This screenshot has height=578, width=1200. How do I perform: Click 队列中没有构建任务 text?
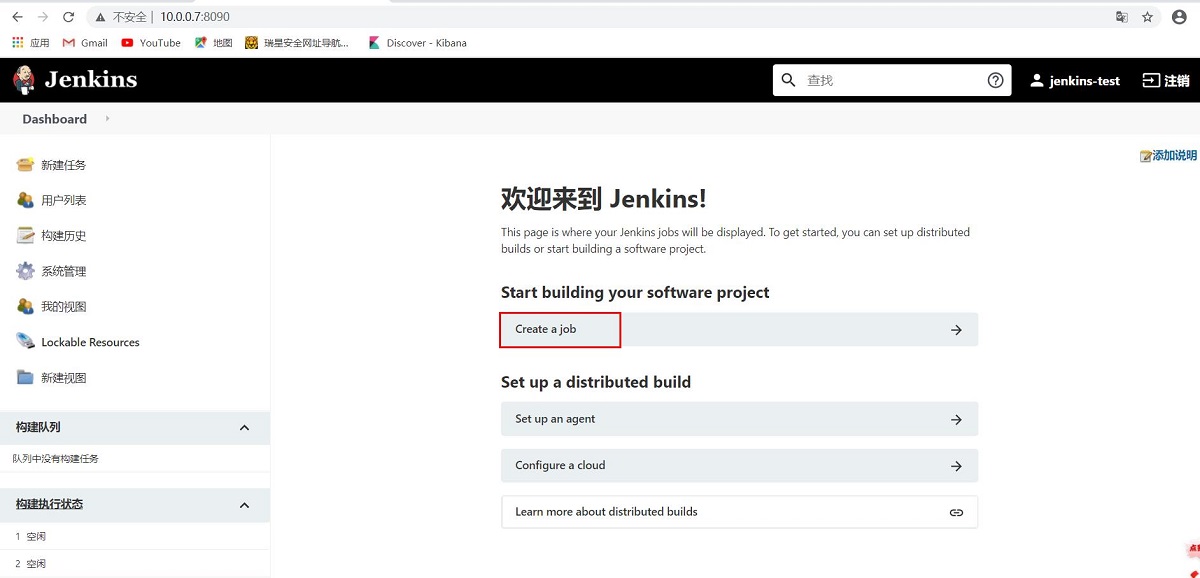[56, 459]
